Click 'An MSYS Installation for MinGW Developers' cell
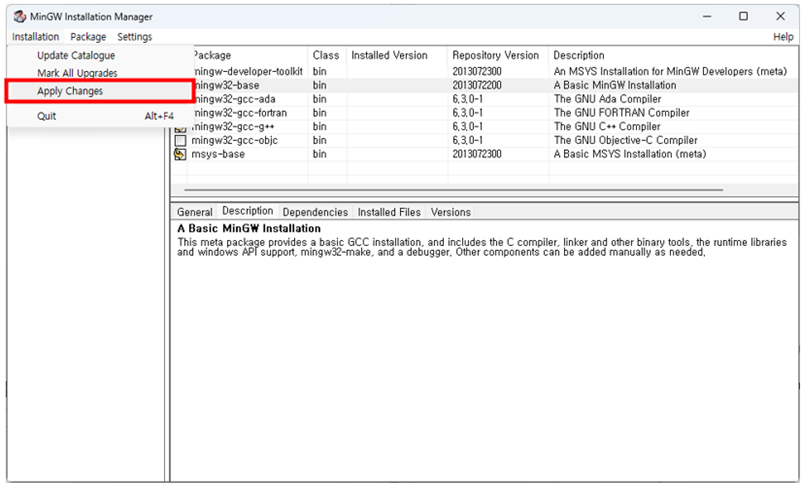The height and width of the screenshot is (483, 801). point(670,72)
